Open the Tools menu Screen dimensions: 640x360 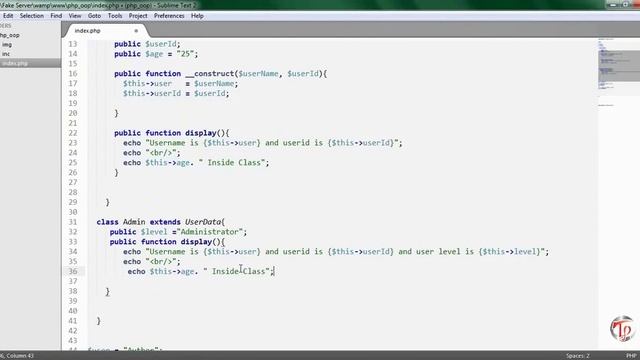click(115, 16)
